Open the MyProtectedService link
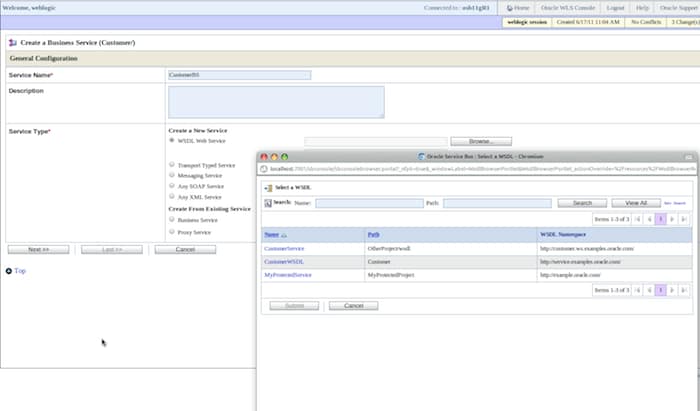Viewport: 700px width, 411px height. [x=288, y=275]
